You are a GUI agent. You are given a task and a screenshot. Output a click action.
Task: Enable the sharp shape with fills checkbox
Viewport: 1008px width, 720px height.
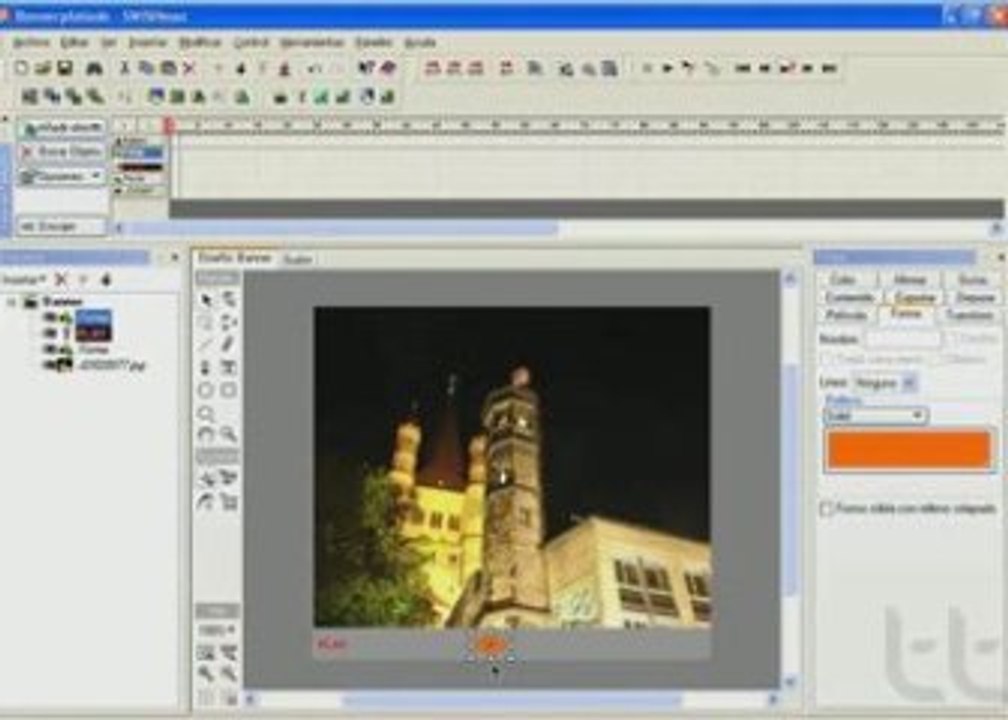[x=827, y=508]
